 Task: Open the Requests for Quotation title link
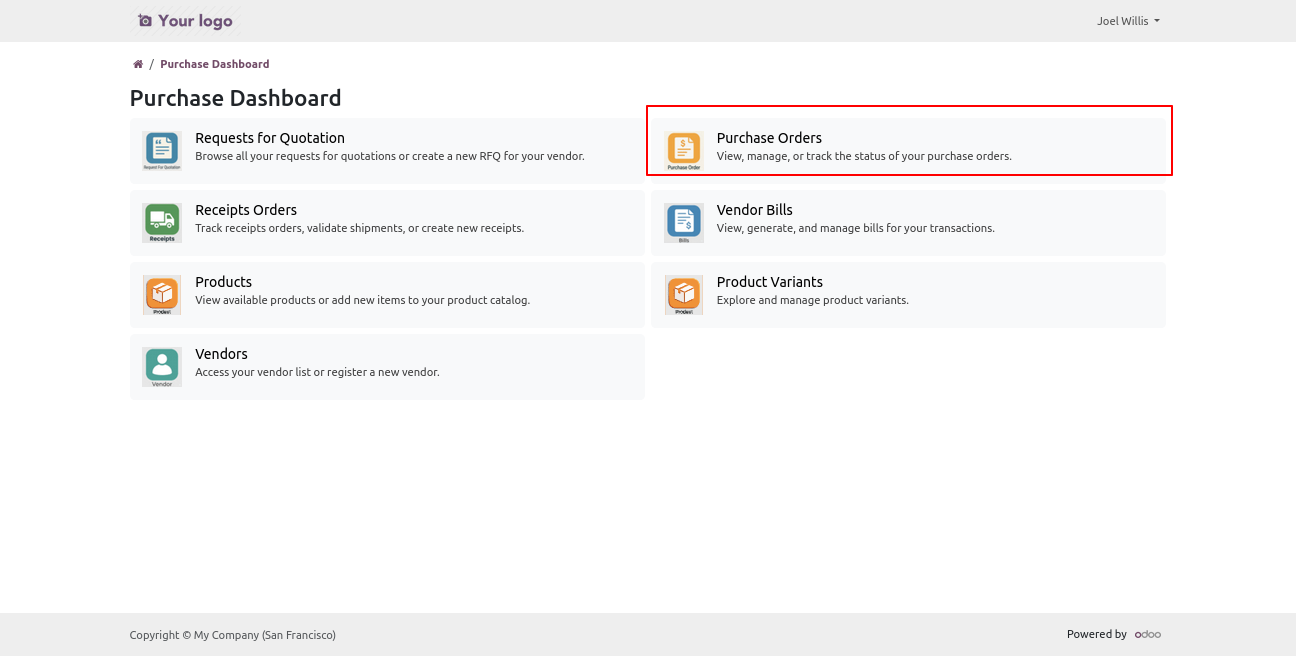[270, 138]
